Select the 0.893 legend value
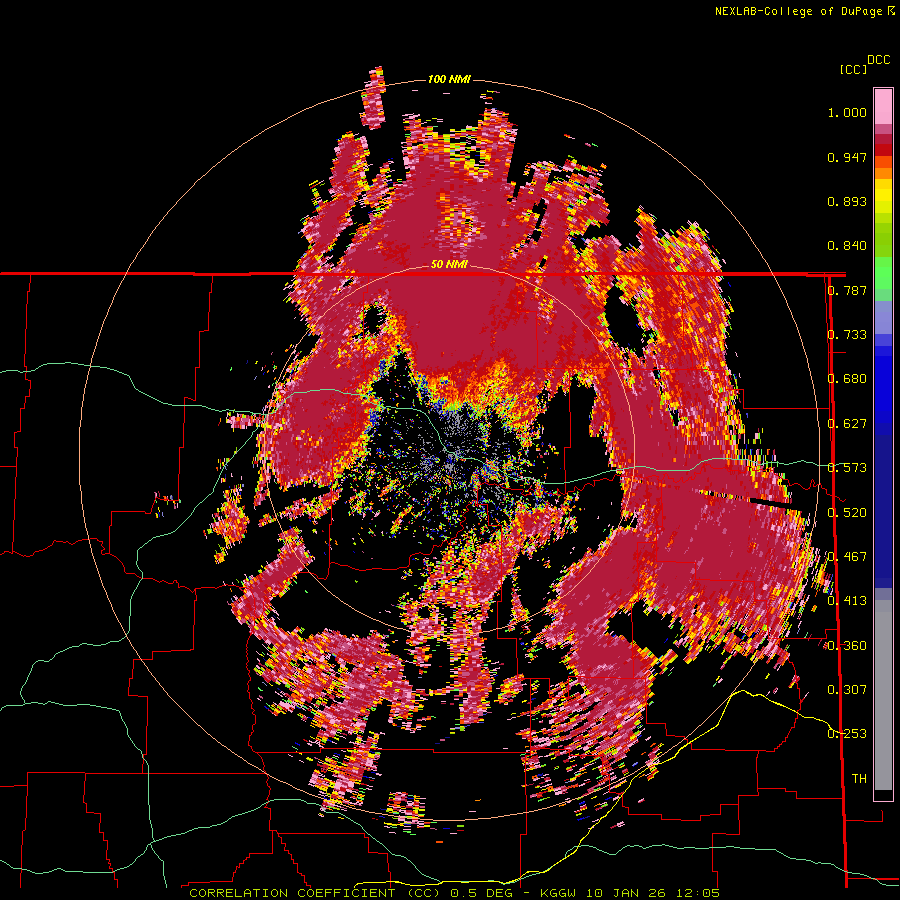Image resolution: width=900 pixels, height=900 pixels. point(847,201)
